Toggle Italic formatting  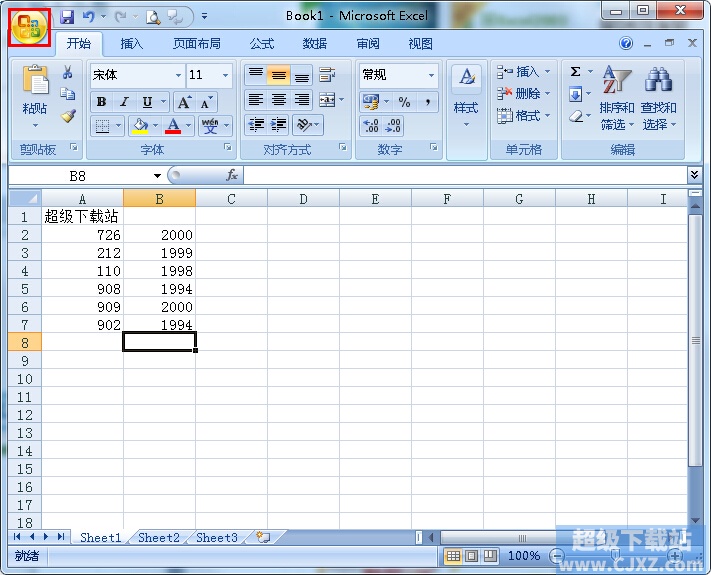coord(124,102)
